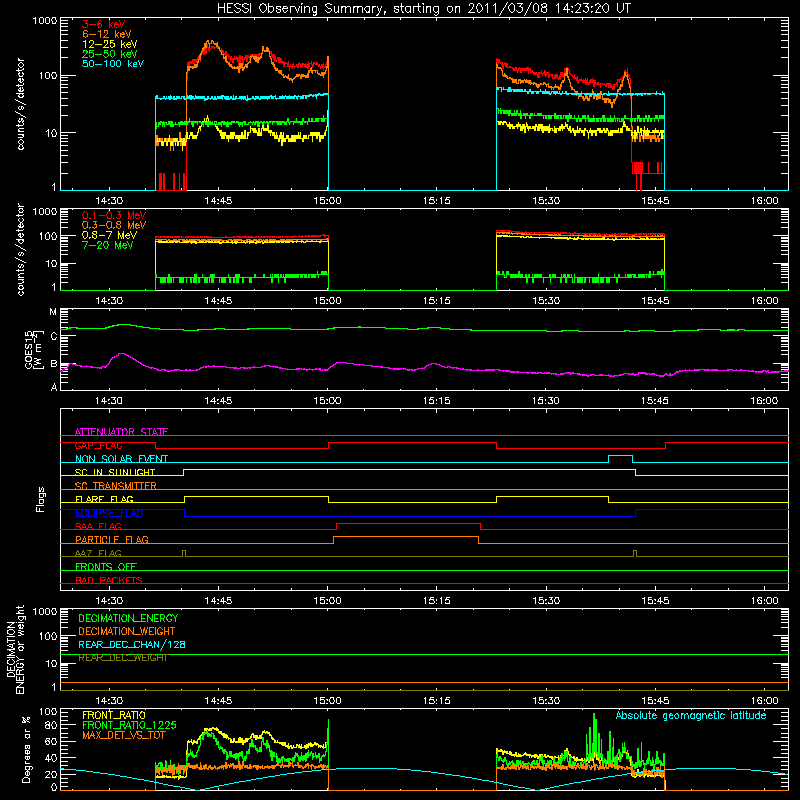Click the Degrees or % axis title
This screenshot has width=800, height=800.
point(26,749)
